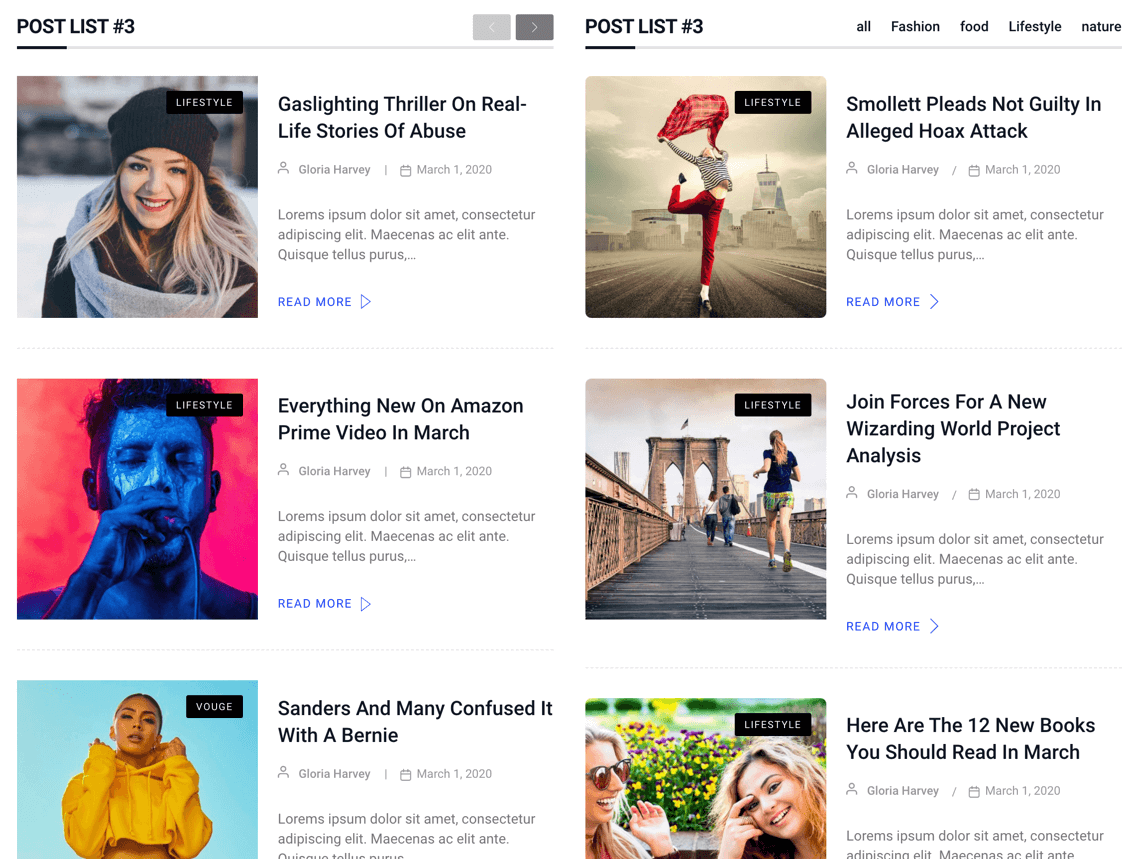This screenshot has width=1140, height=859.
Task: Click the calendar icon under the Gaslighting Thriller title
Action: click(406, 170)
